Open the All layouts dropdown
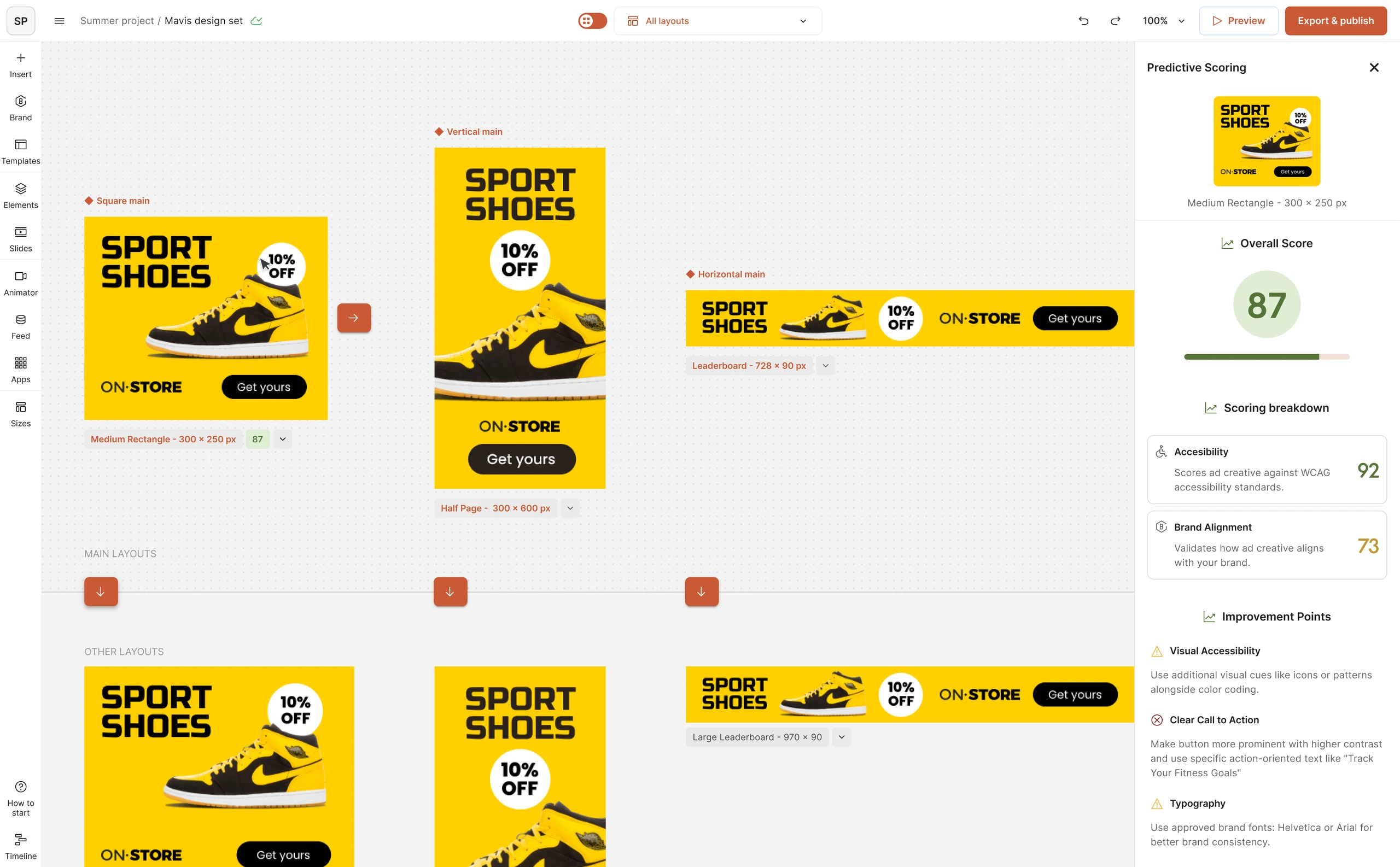 (x=717, y=21)
